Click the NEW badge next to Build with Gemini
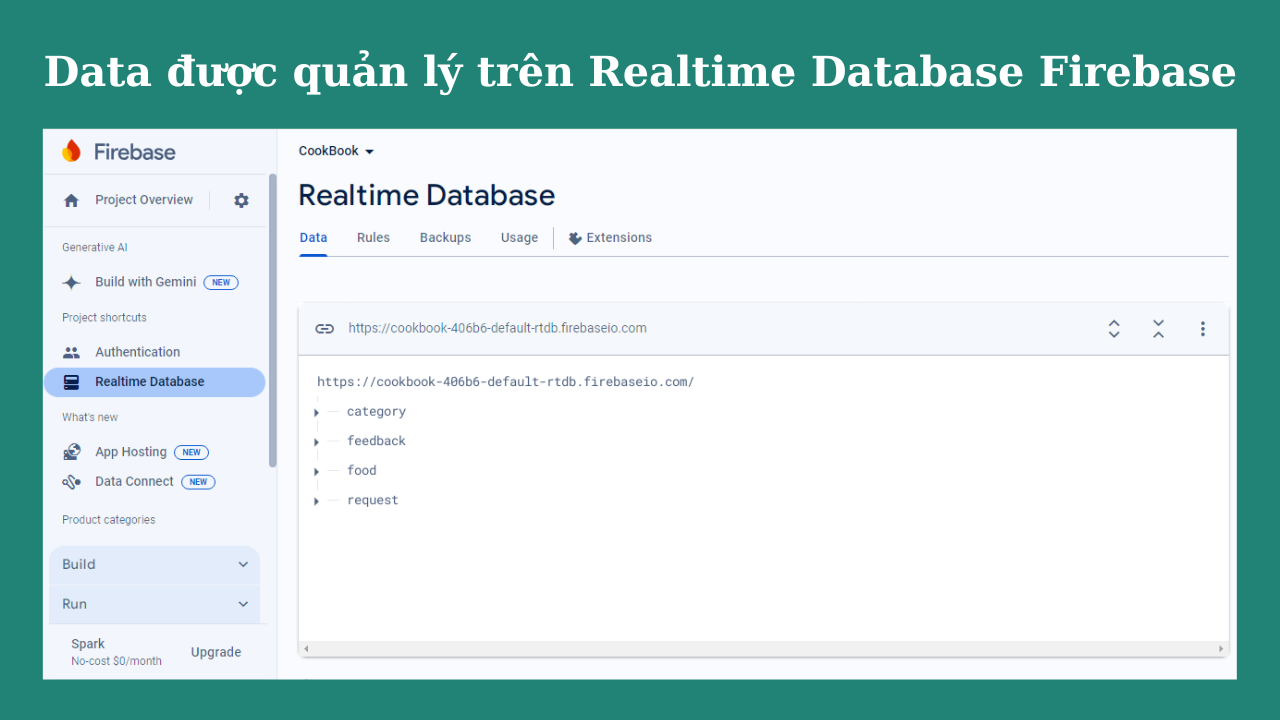Viewport: 1280px width, 720px height. (221, 282)
